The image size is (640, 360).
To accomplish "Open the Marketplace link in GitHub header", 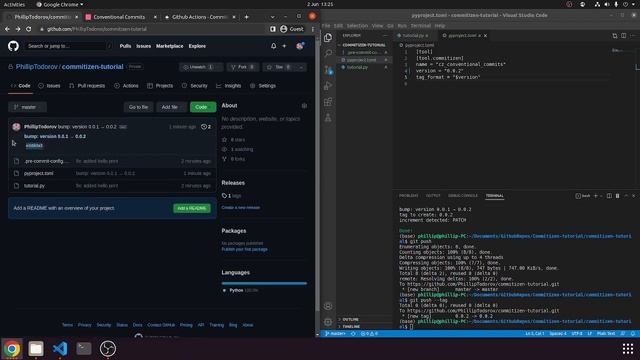I will (x=170, y=46).
